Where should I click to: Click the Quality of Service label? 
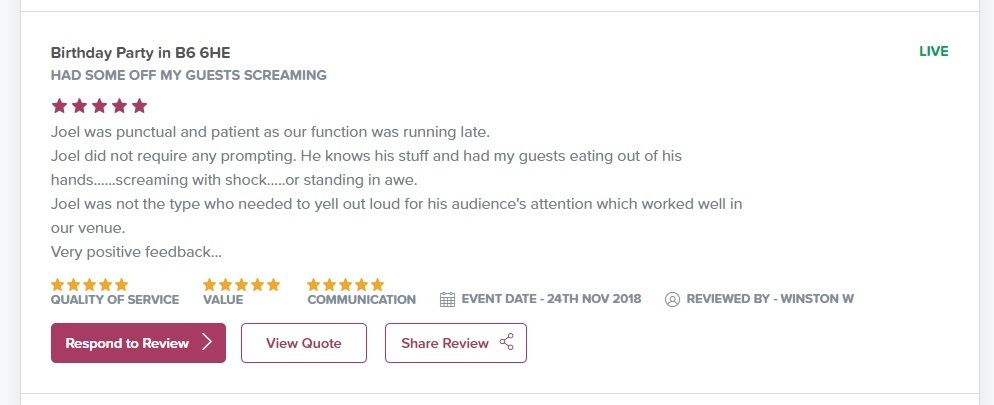[x=115, y=300]
